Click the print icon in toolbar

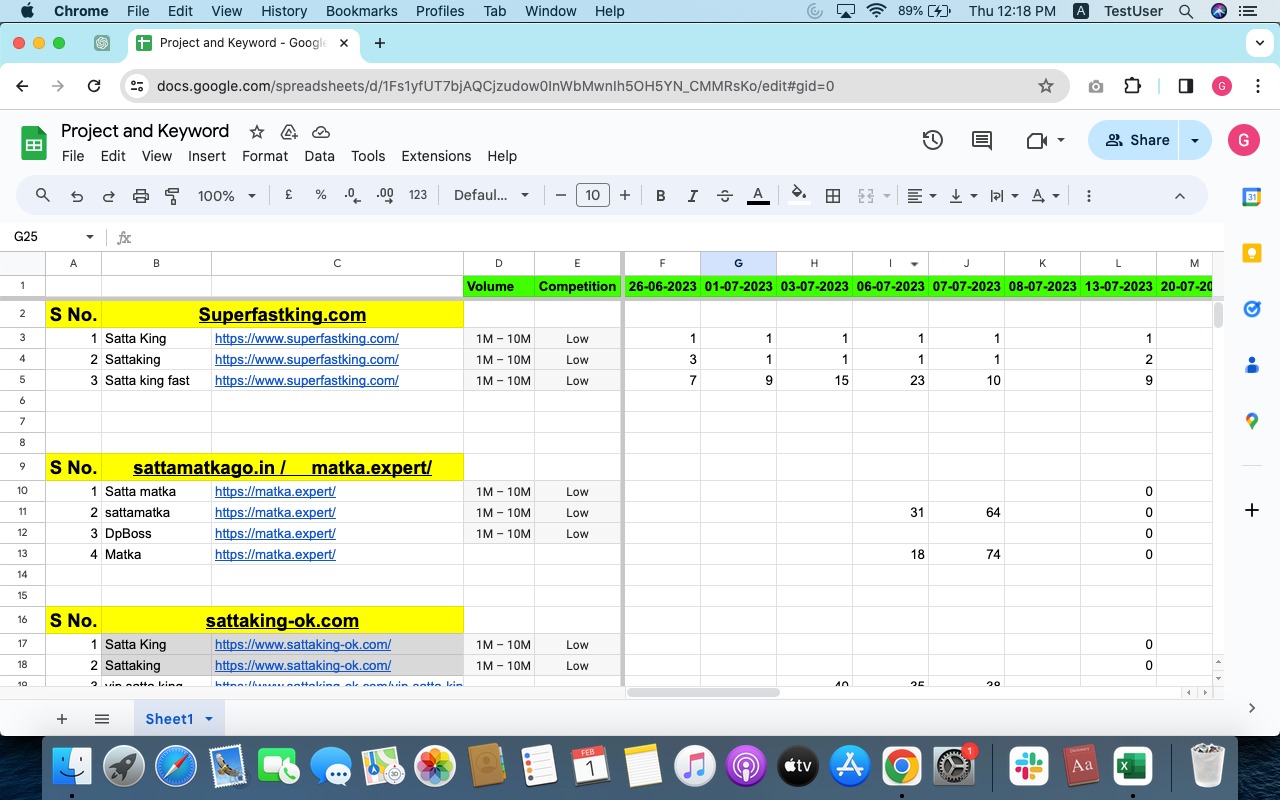pos(141,196)
